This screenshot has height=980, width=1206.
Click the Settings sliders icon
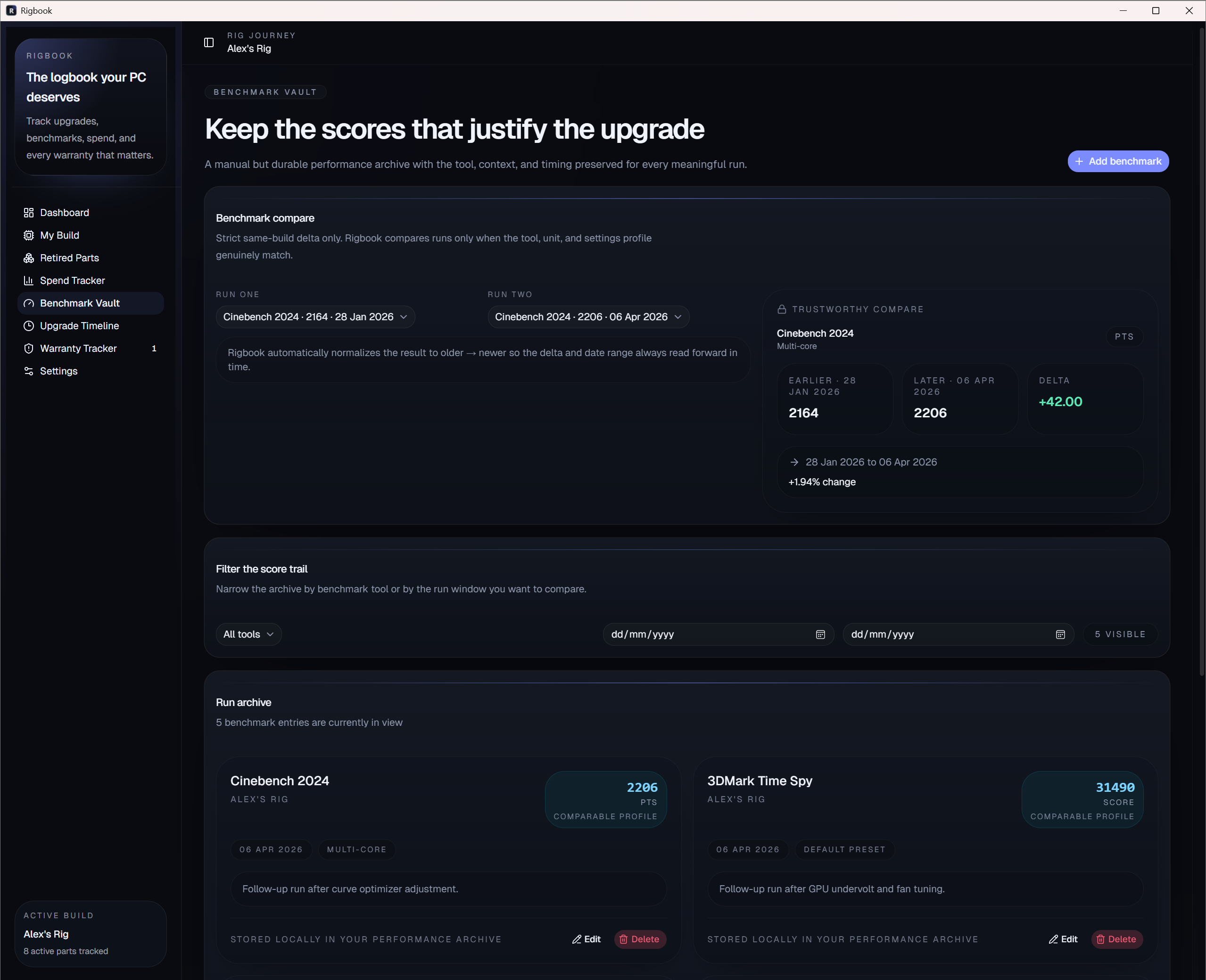tap(29, 371)
